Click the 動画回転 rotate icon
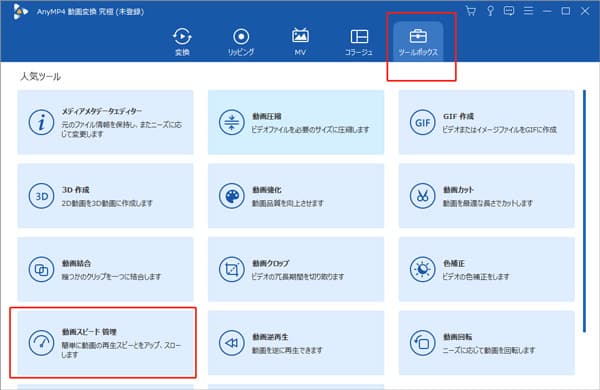 click(x=422, y=343)
